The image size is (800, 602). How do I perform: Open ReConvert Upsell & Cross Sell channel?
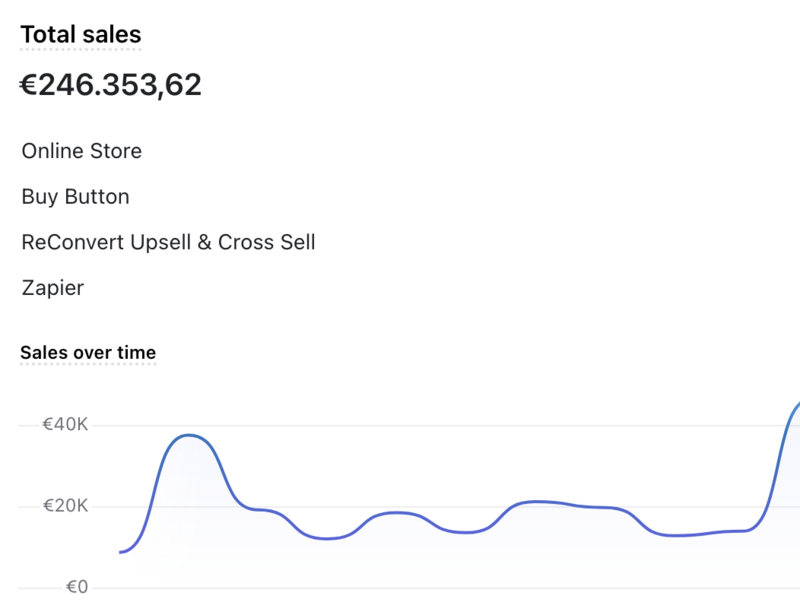pos(168,242)
